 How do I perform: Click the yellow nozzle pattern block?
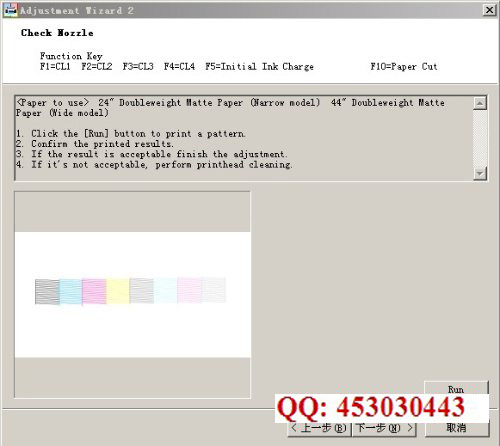[118, 292]
